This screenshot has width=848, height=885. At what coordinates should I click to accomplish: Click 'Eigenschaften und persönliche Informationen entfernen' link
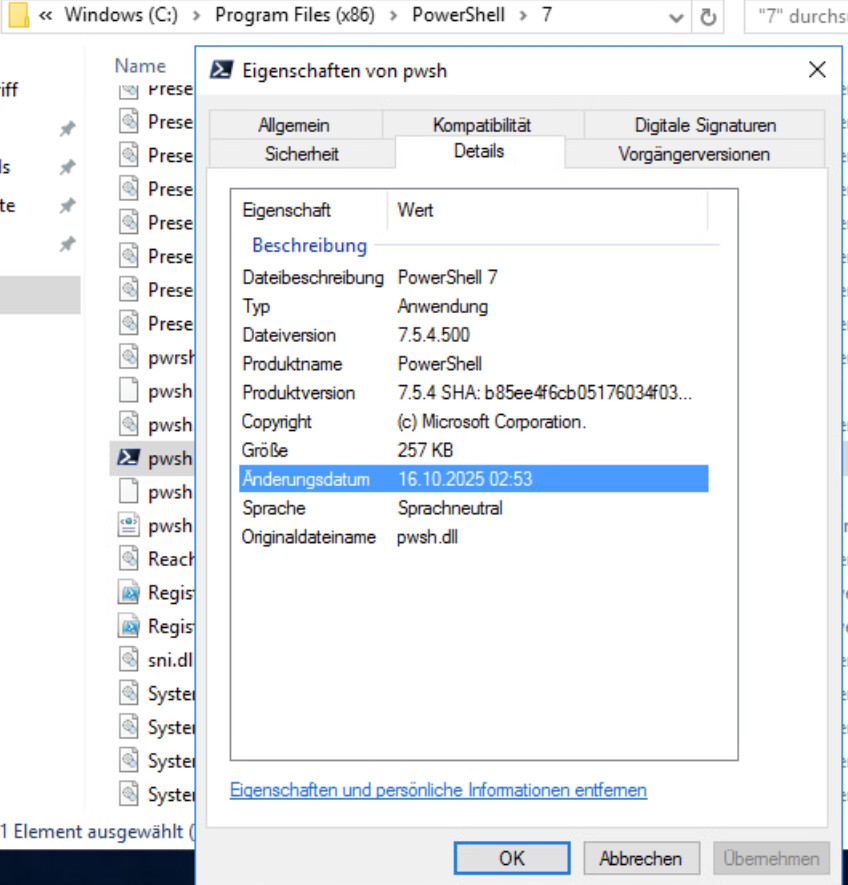coord(438,790)
